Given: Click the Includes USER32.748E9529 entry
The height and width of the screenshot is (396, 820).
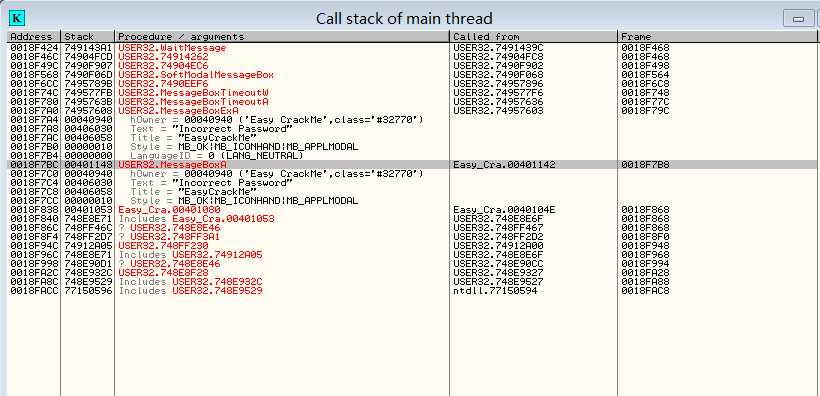Looking at the screenshot, I should point(190,291).
